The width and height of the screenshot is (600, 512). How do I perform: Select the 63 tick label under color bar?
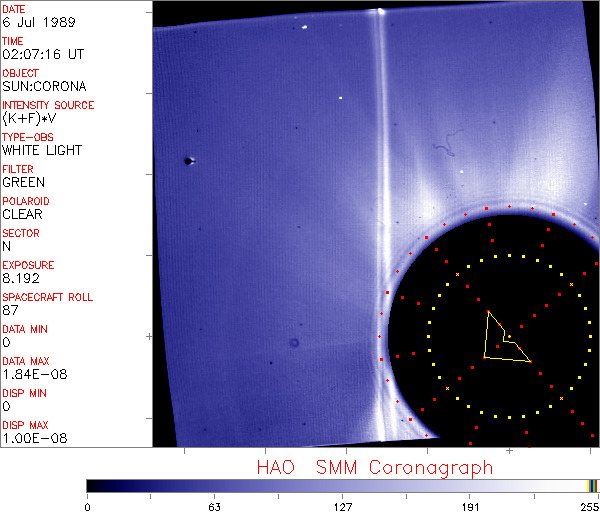tap(214, 505)
